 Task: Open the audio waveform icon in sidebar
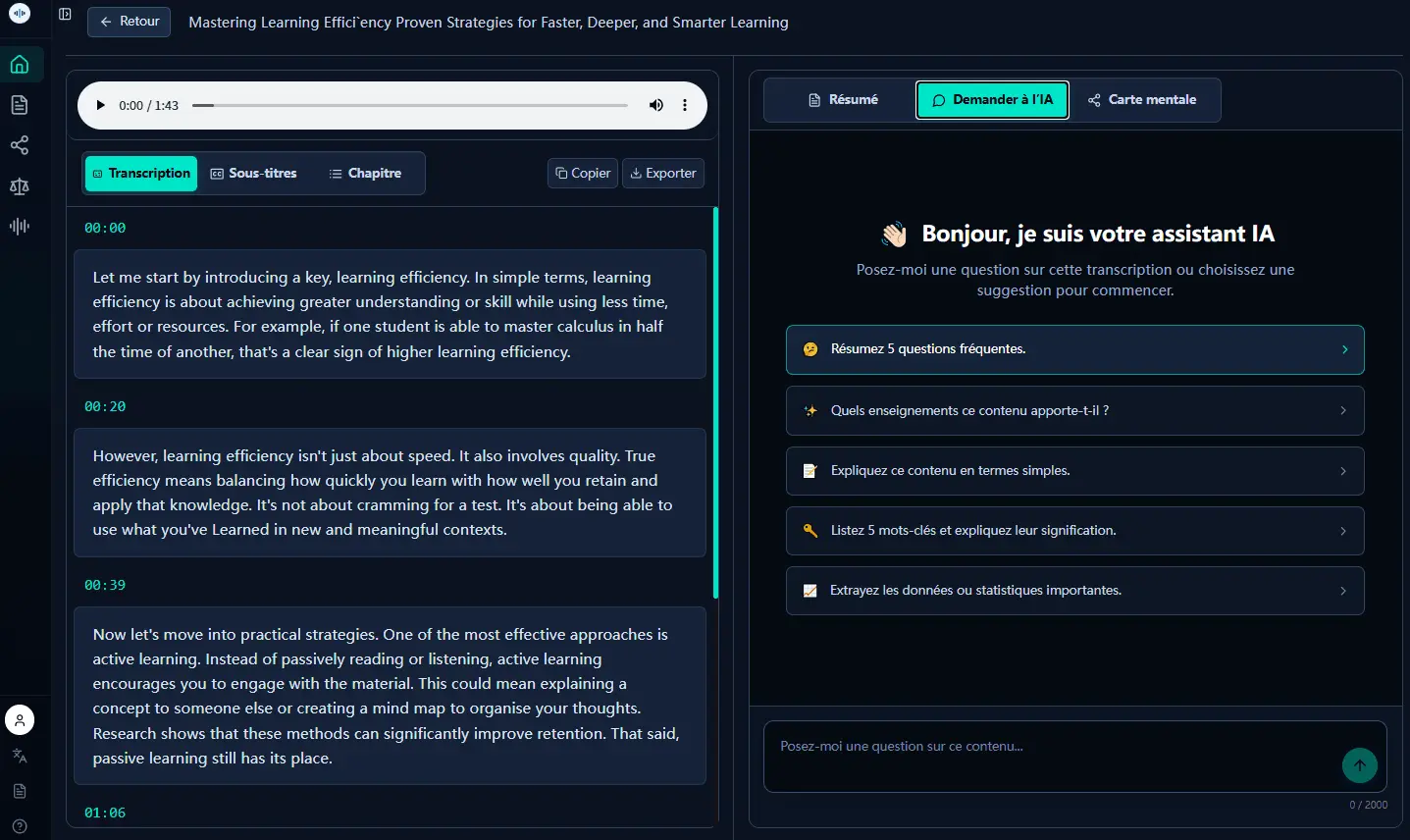tap(20, 226)
